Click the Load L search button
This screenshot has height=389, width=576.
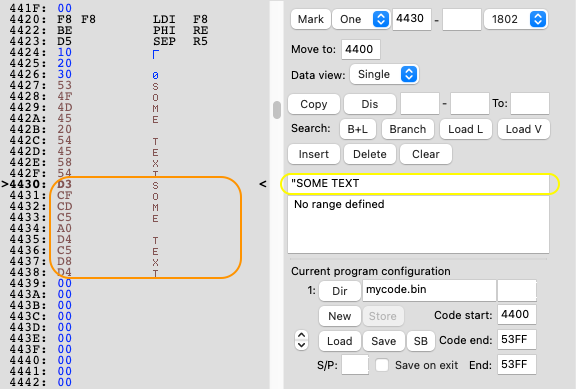pyautogui.click(x=465, y=129)
